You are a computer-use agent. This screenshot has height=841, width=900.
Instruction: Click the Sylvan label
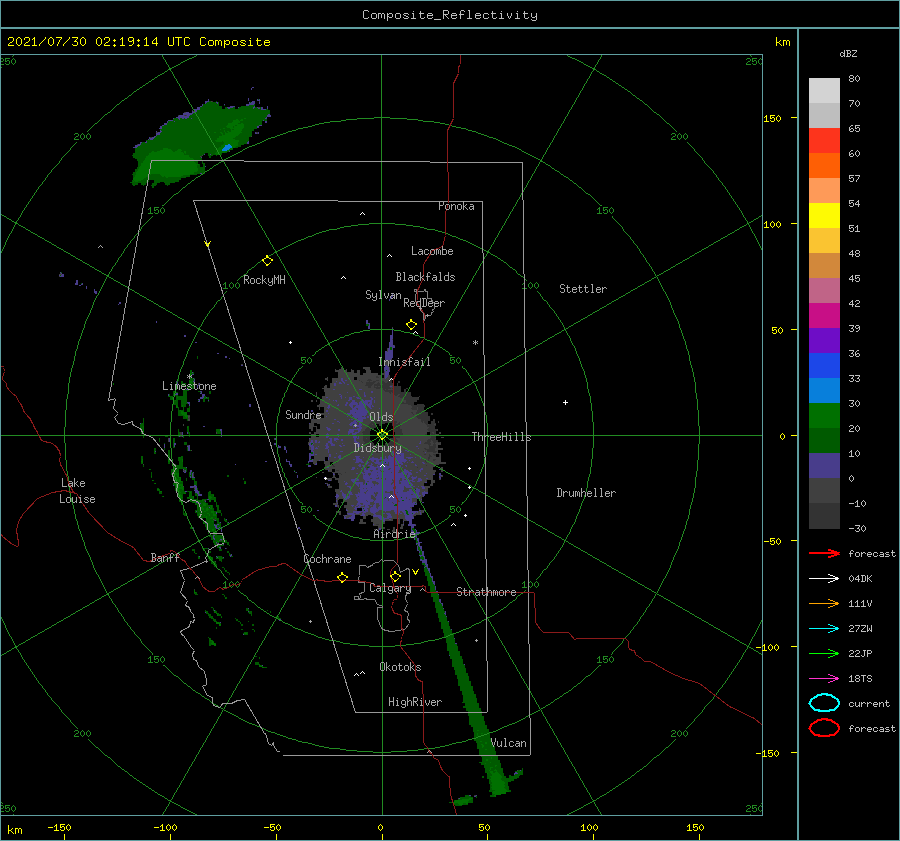pyautogui.click(x=383, y=295)
